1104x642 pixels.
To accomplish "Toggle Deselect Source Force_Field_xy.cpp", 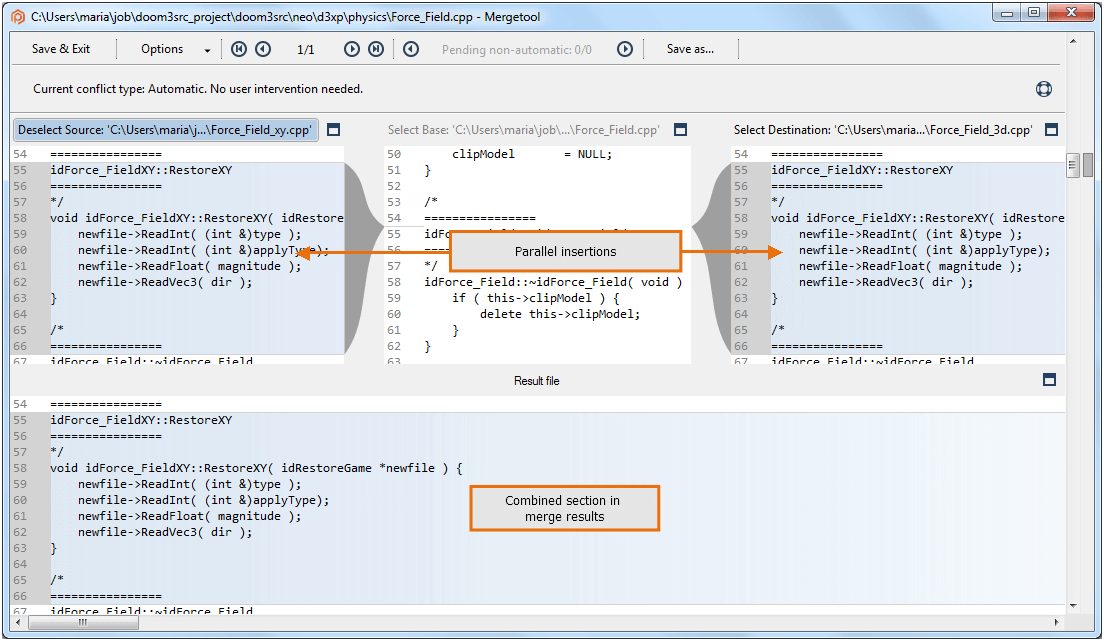I will 165,130.
